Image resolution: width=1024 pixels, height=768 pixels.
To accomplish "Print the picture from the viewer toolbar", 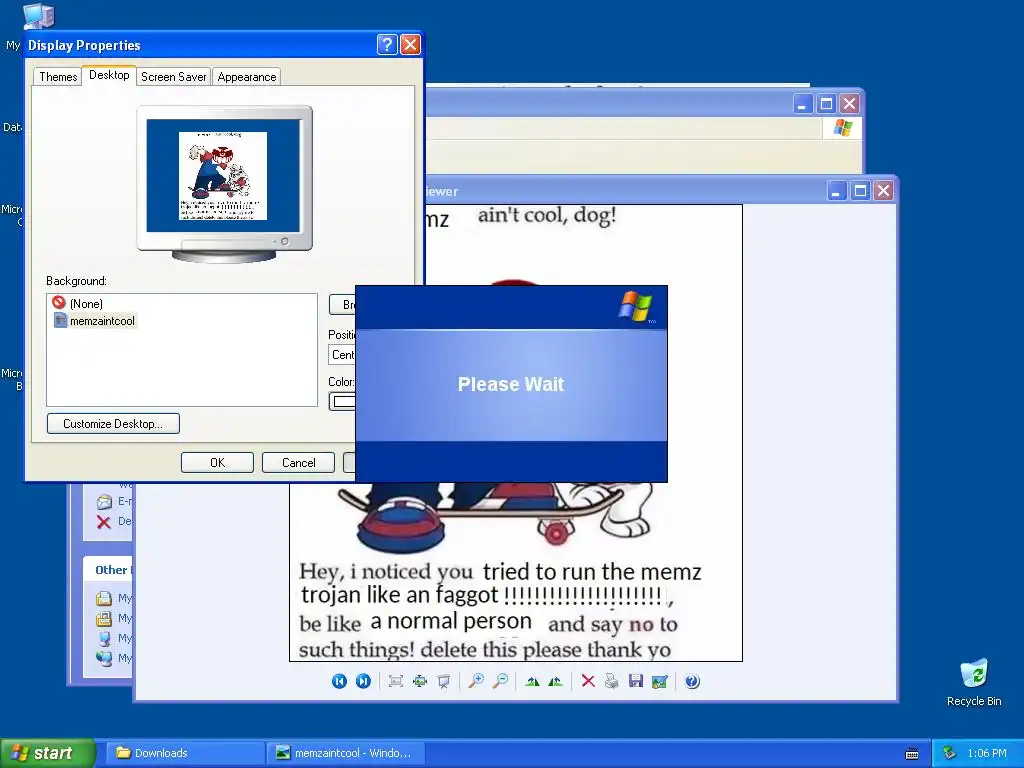I will [x=611, y=681].
